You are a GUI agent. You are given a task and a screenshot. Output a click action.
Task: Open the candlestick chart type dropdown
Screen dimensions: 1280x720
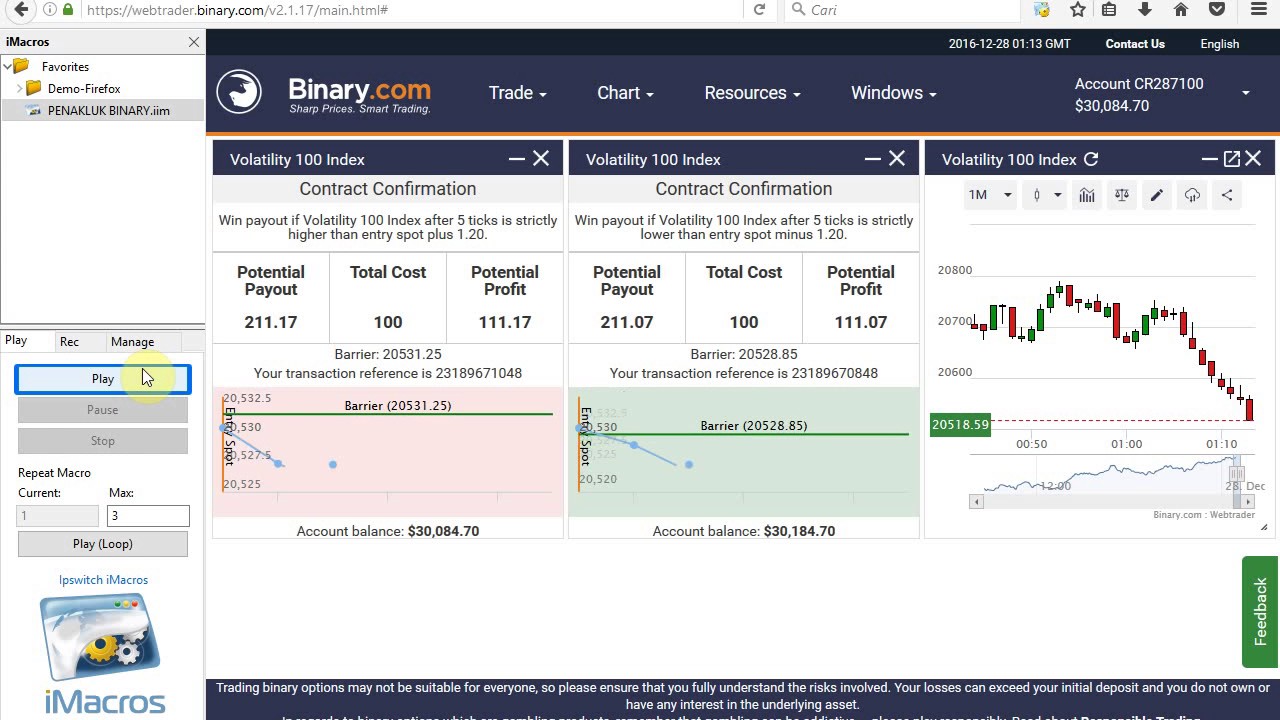point(1045,195)
